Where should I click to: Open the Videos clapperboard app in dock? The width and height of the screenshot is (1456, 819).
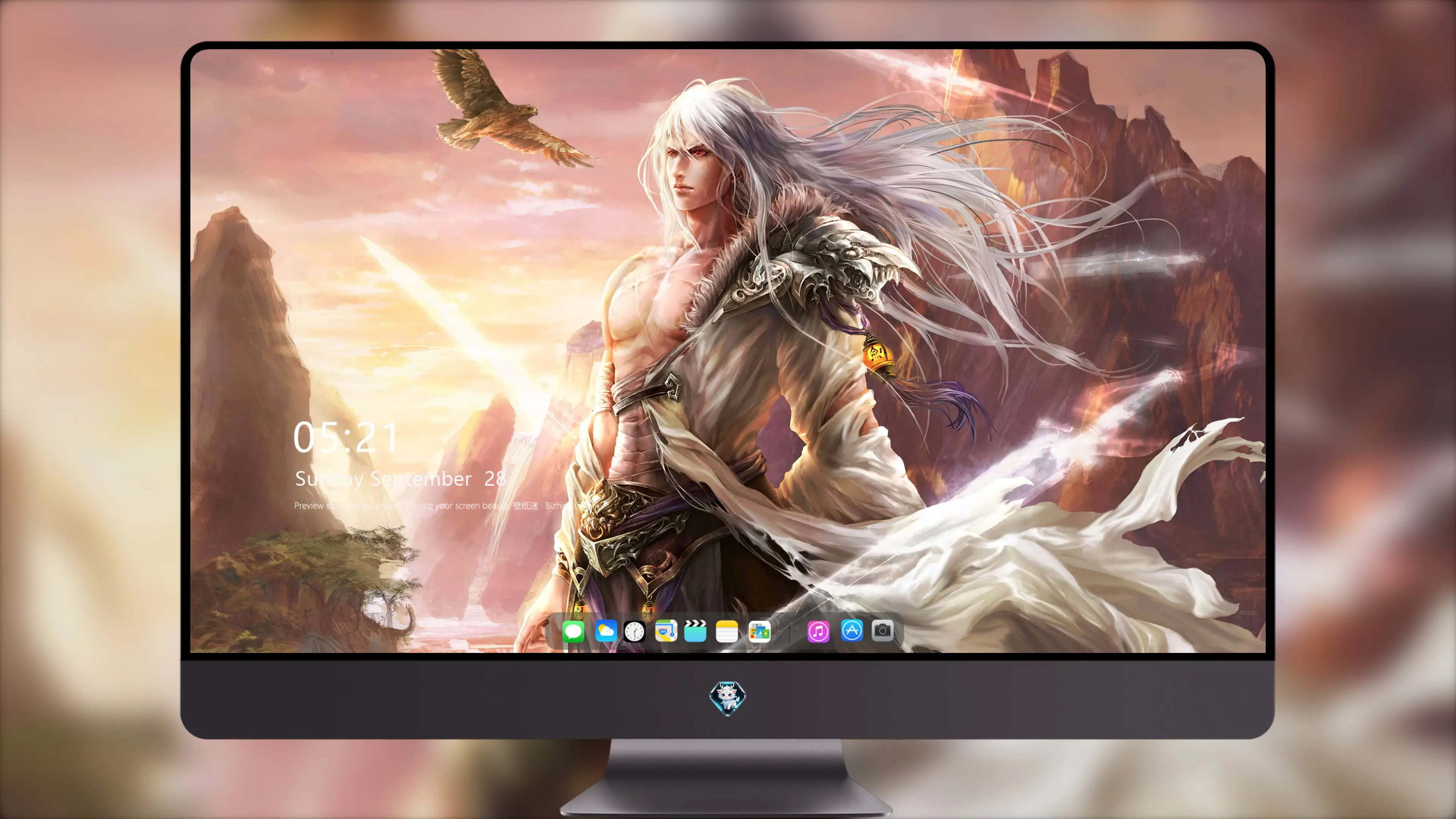point(695,631)
